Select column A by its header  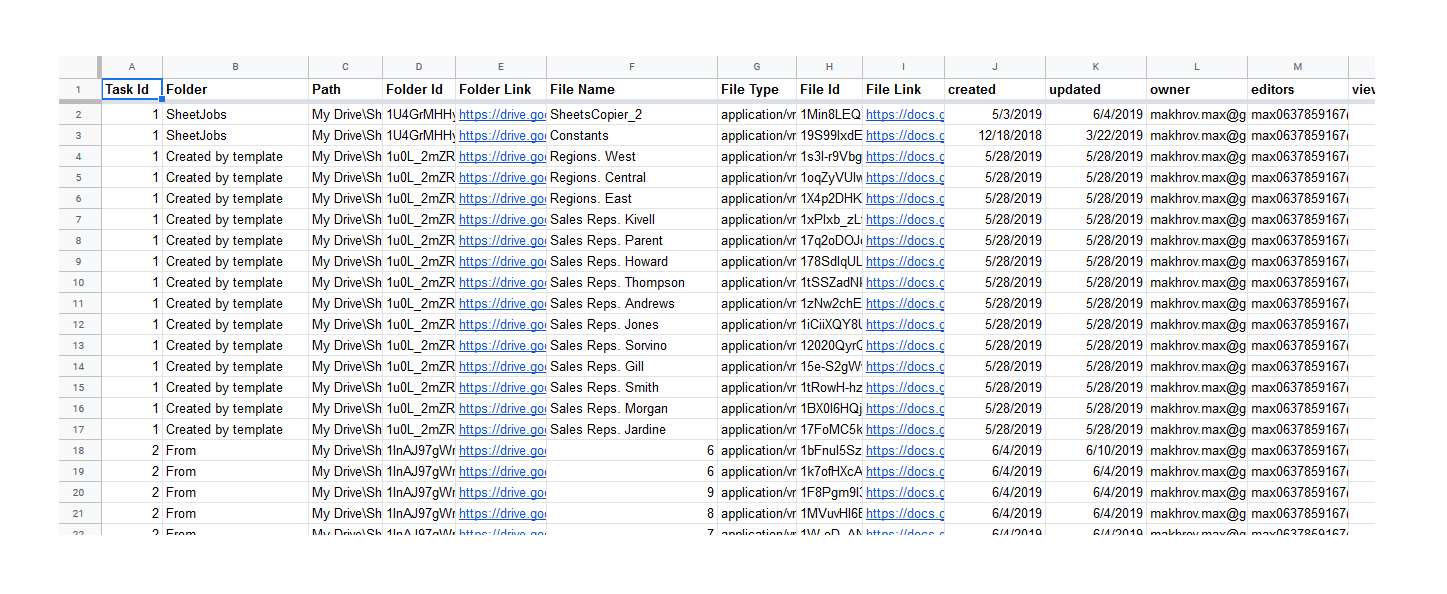click(131, 66)
